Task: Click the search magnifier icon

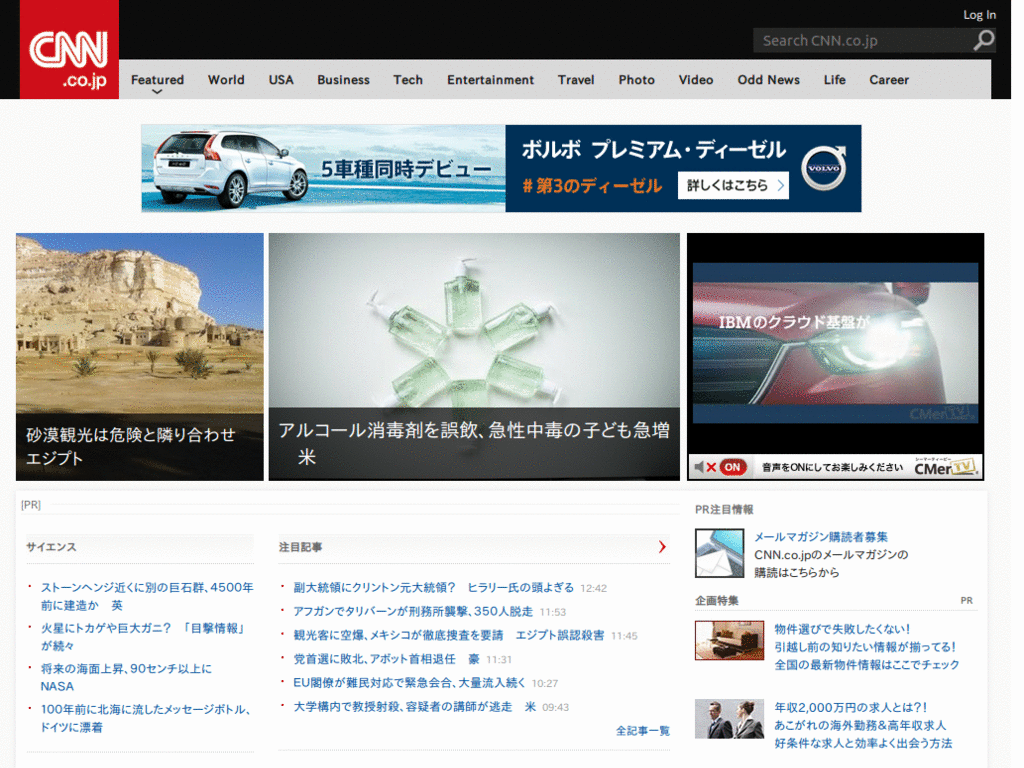Action: [983, 40]
